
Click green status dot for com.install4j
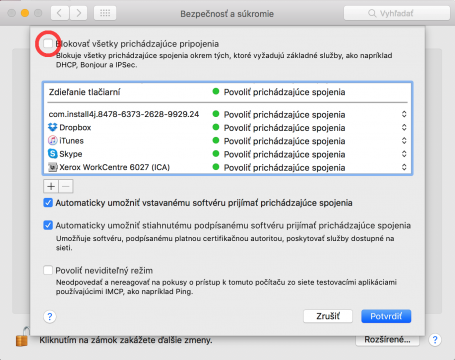pos(216,114)
